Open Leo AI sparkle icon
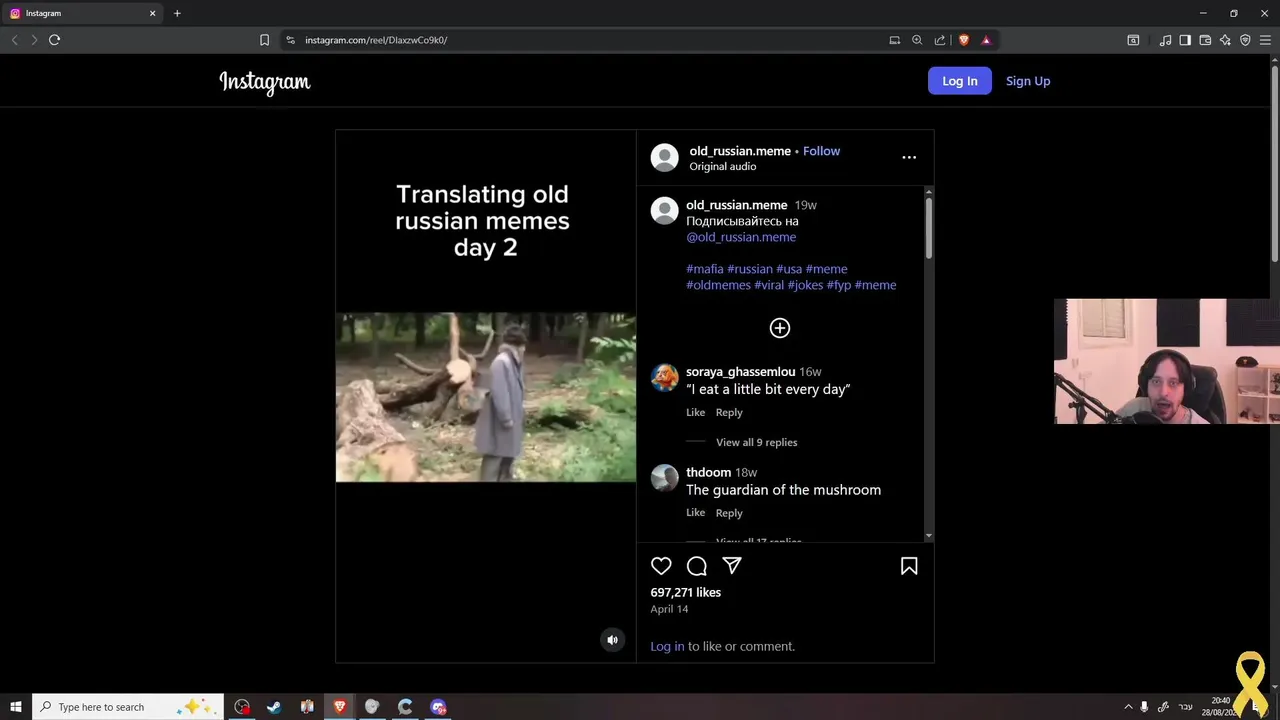Screen dimensions: 1280x720 tap(1225, 40)
